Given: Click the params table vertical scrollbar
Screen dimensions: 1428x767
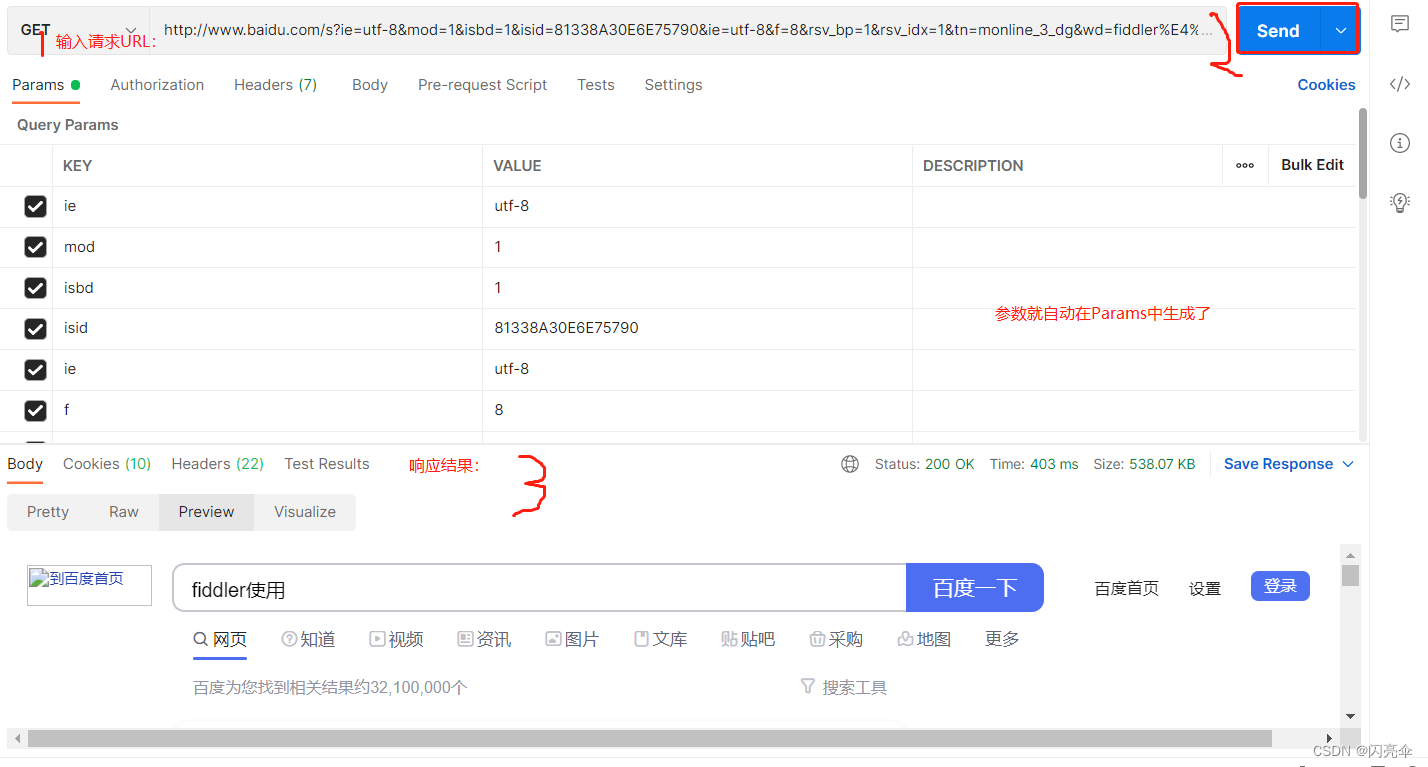Looking at the screenshot, I should [x=1362, y=155].
